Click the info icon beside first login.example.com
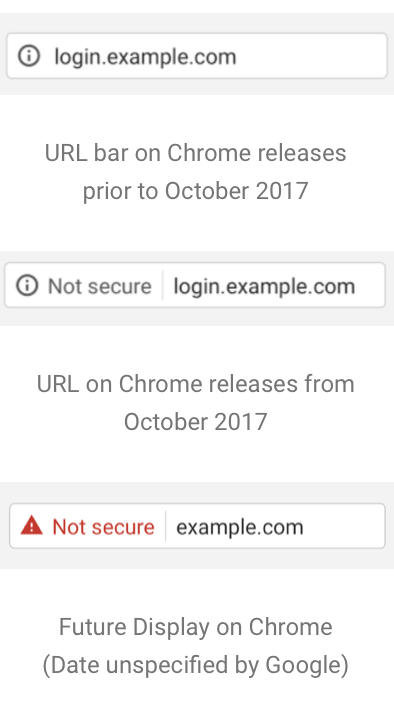 [29, 56]
